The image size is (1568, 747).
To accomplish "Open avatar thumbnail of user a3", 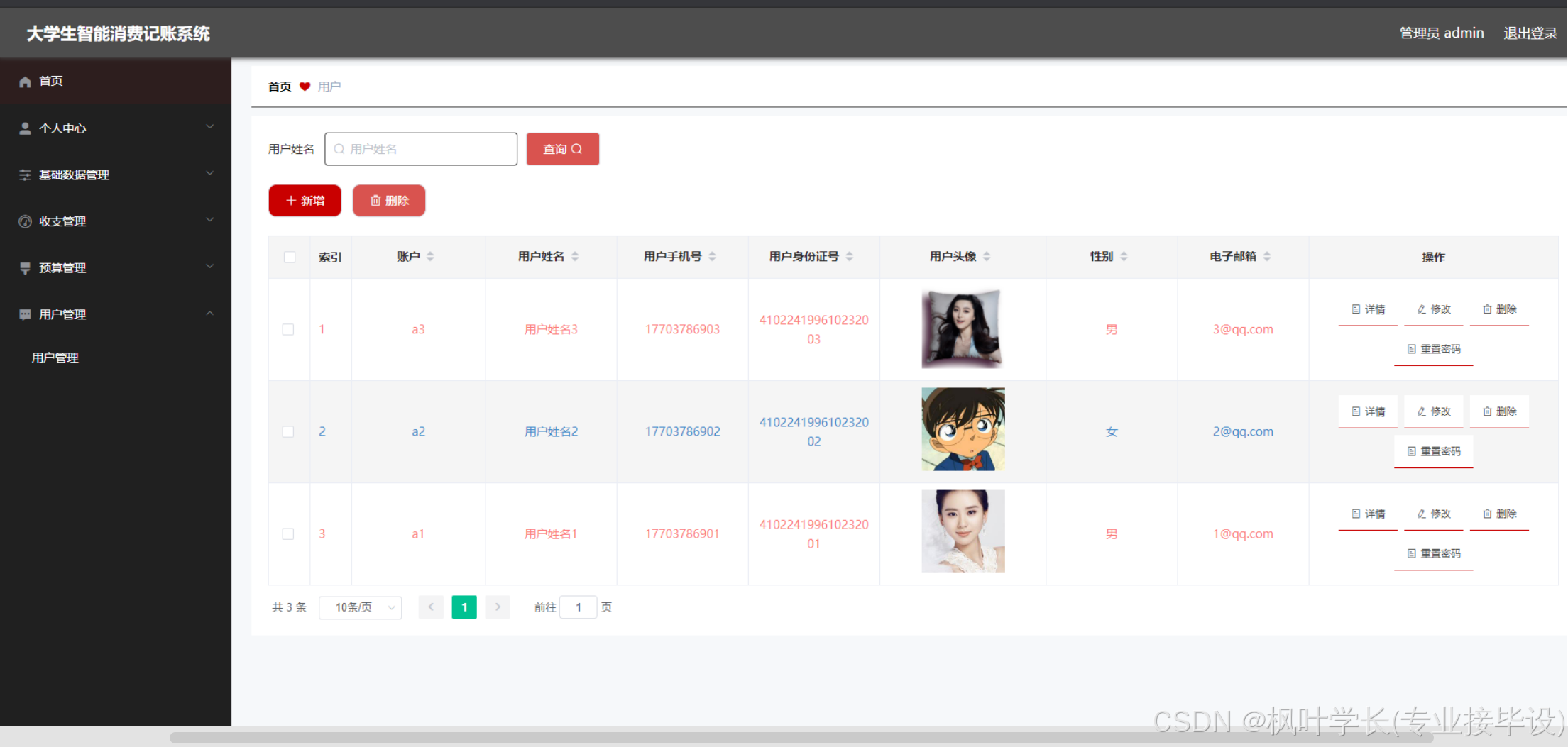I will coord(963,328).
